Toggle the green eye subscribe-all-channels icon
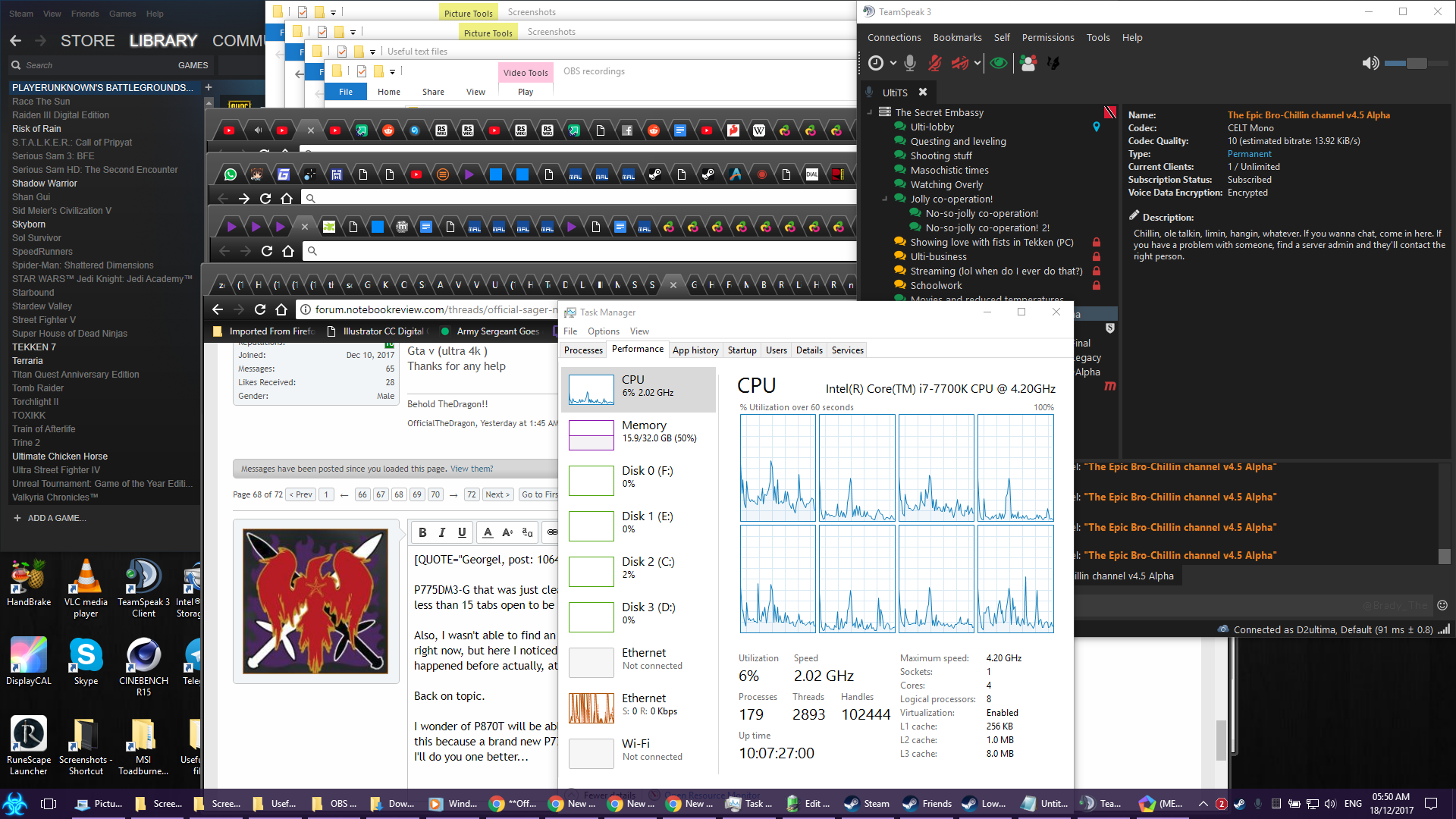1456x819 pixels. [x=999, y=63]
